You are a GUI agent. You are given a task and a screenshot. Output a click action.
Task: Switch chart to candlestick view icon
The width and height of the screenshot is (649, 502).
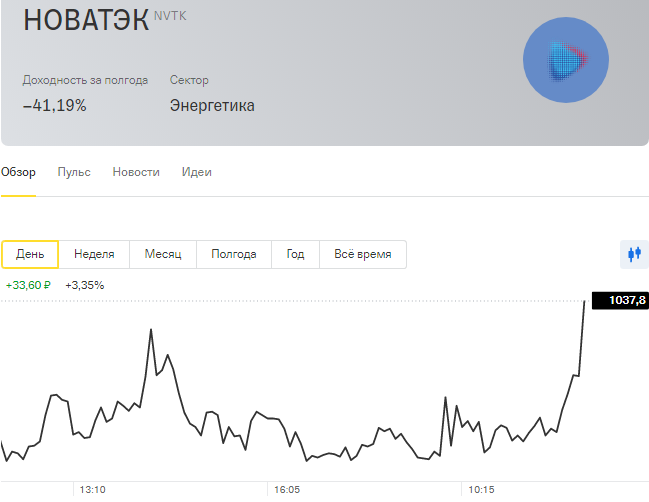point(634,254)
